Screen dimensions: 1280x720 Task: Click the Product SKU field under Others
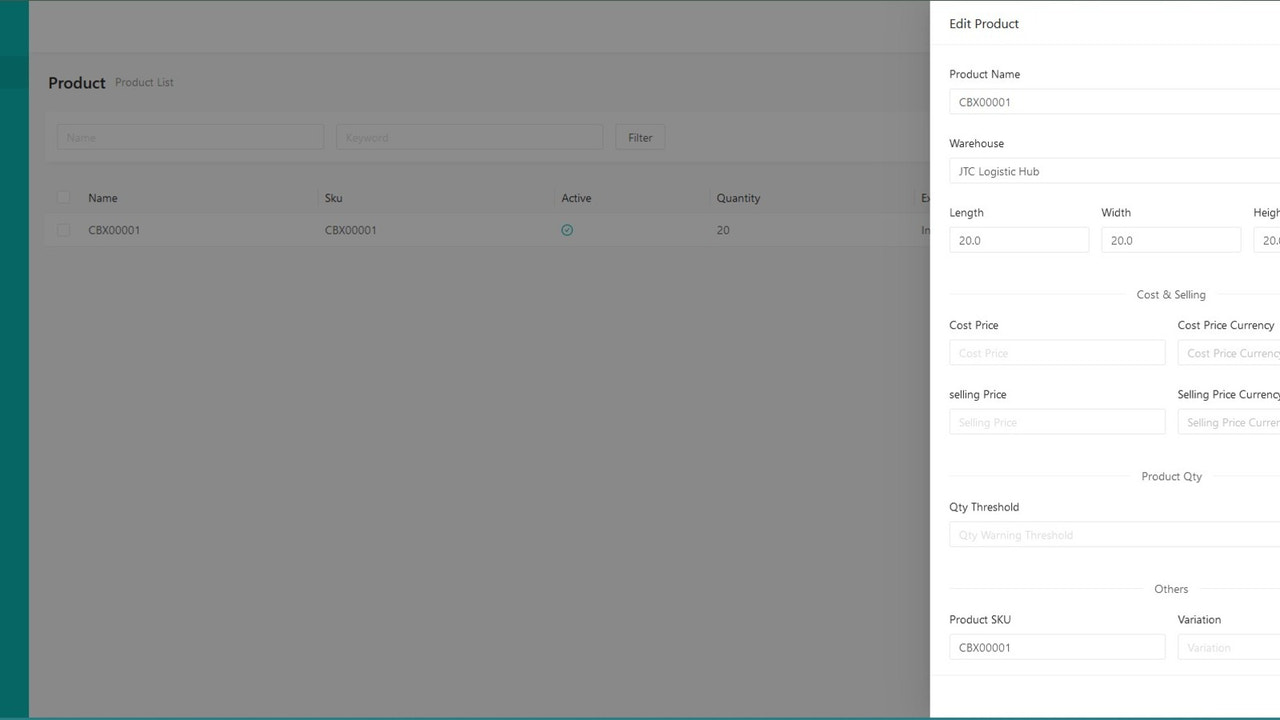click(x=1057, y=647)
